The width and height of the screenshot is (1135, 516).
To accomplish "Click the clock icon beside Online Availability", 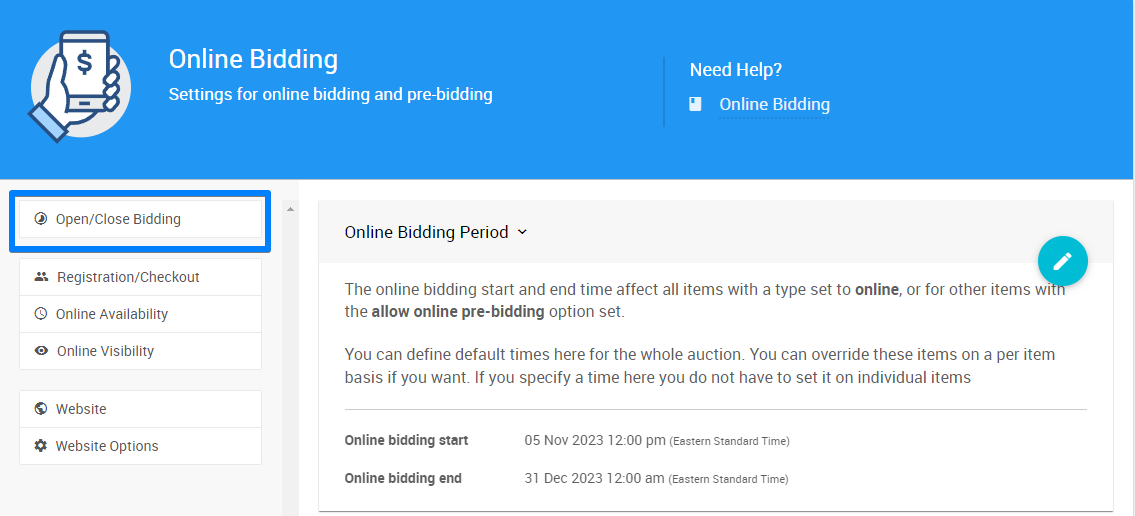I will (x=41, y=314).
